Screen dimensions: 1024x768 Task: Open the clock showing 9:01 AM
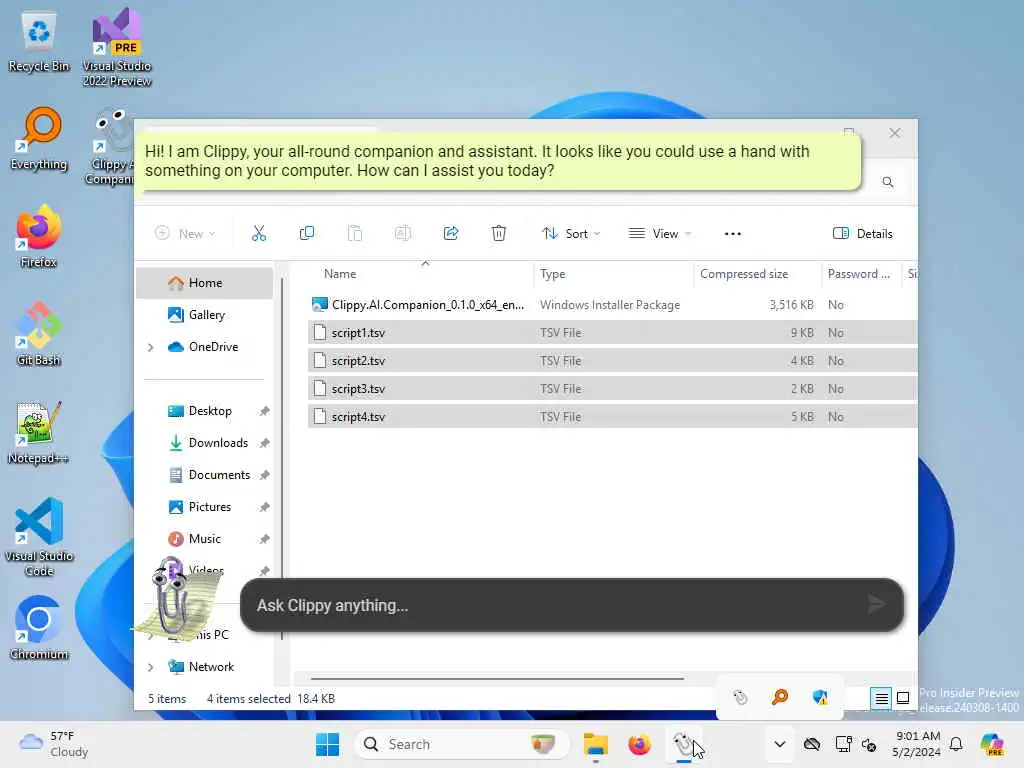click(x=918, y=744)
